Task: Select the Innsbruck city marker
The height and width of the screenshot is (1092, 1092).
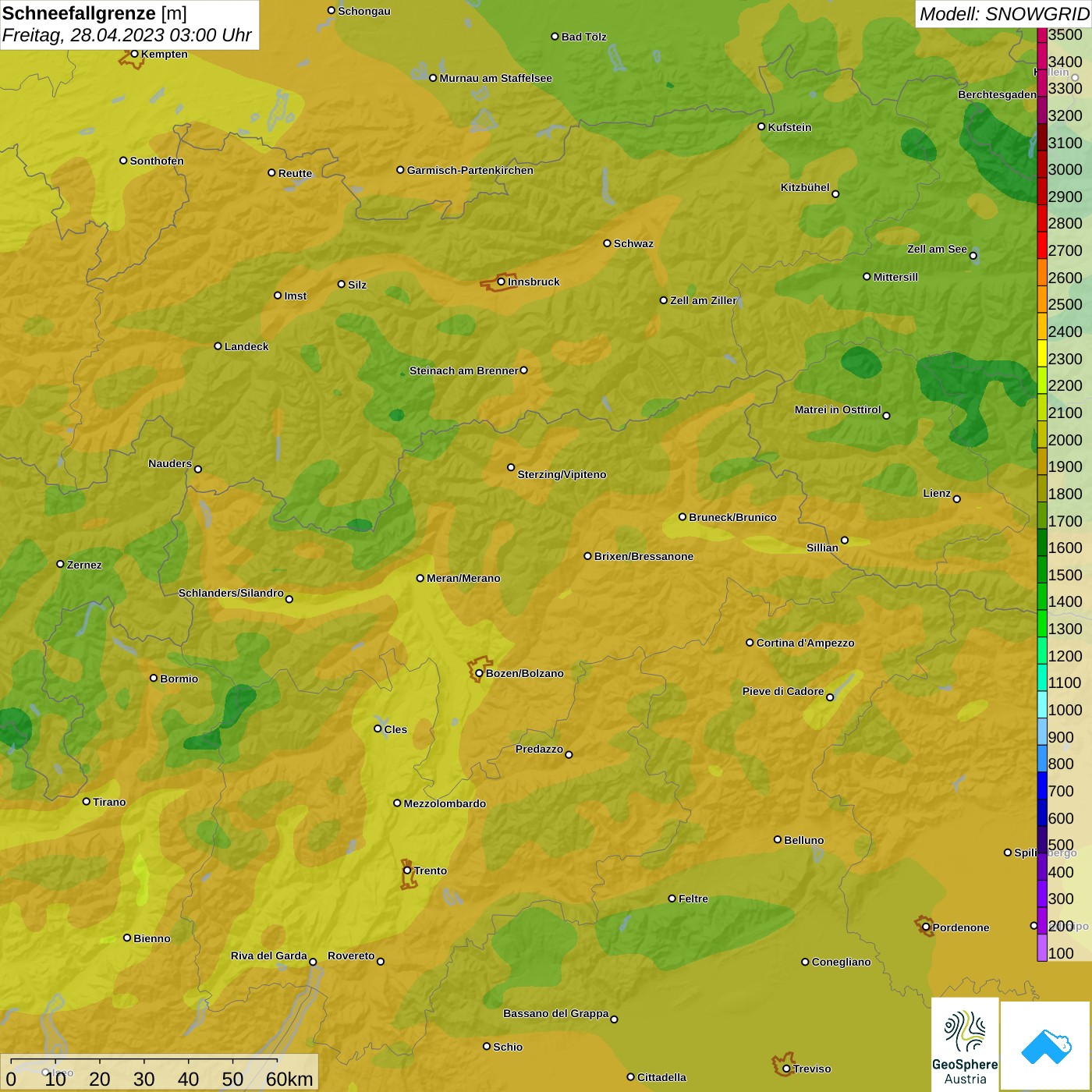Action: click(501, 282)
